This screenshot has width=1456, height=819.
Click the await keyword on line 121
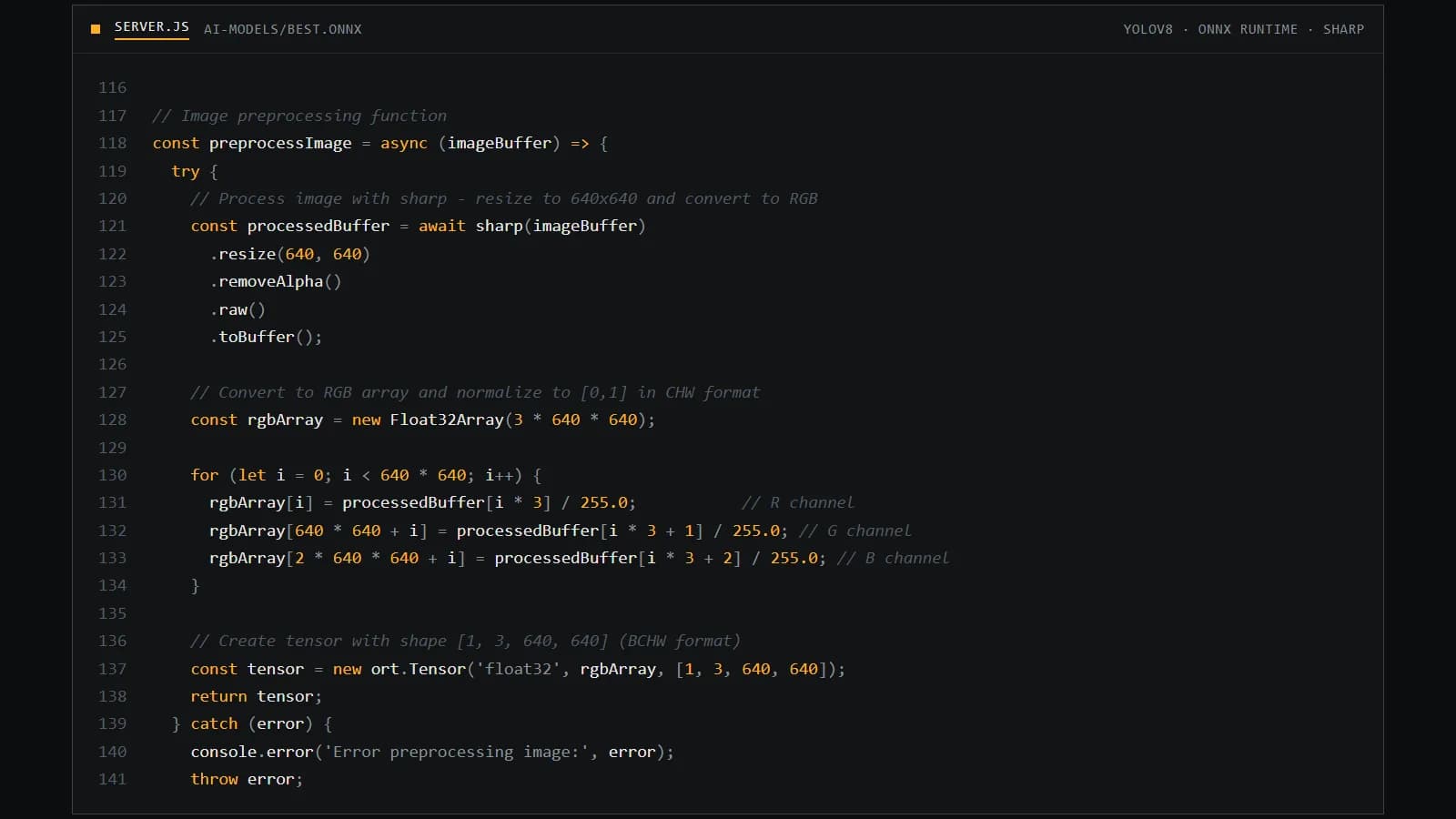[x=442, y=226]
